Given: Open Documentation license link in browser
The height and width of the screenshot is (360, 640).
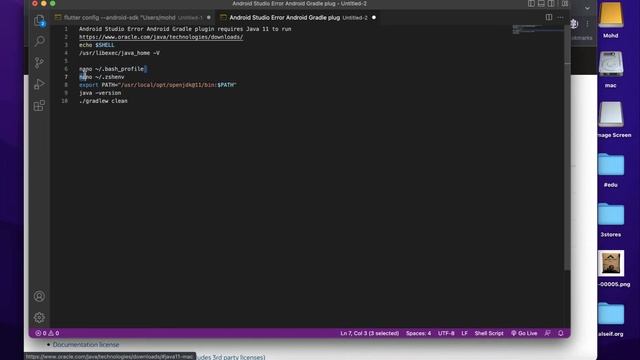Looking at the screenshot, I should pos(86,344).
